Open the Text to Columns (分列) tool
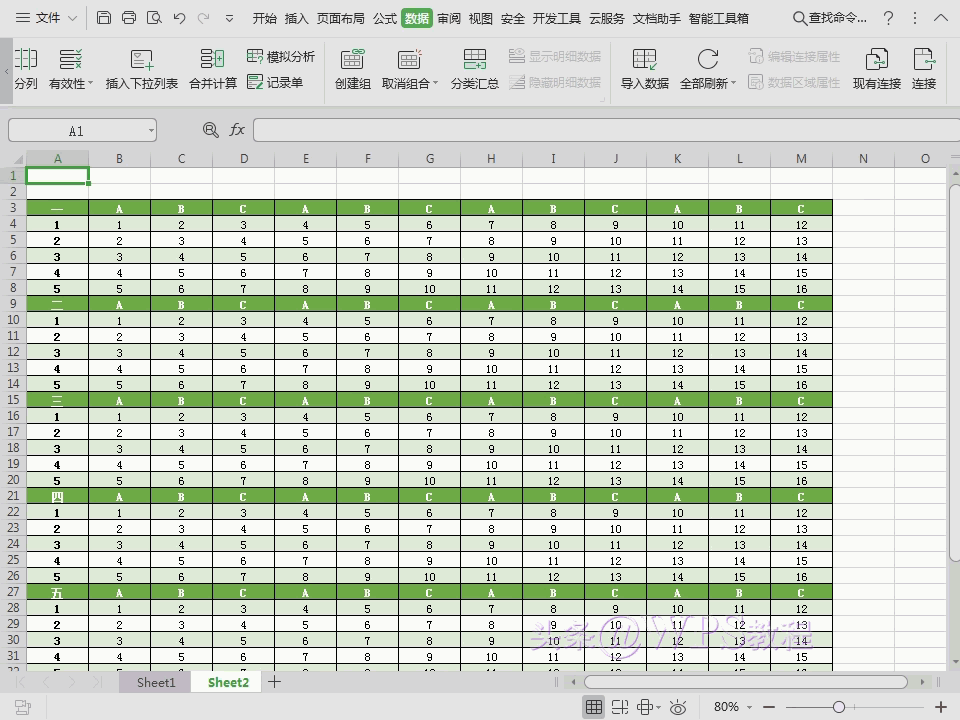The image size is (960, 720). tap(26, 69)
